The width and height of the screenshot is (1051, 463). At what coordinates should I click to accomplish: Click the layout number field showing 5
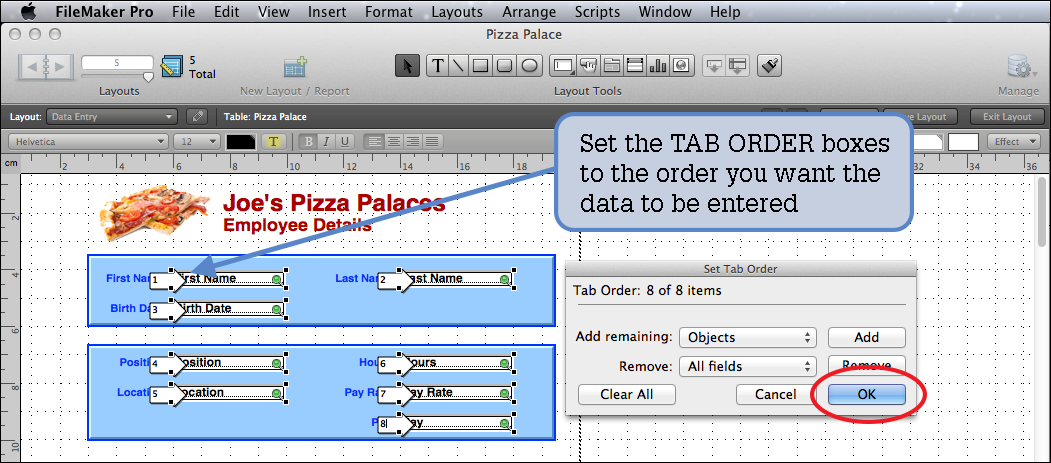click(117, 63)
